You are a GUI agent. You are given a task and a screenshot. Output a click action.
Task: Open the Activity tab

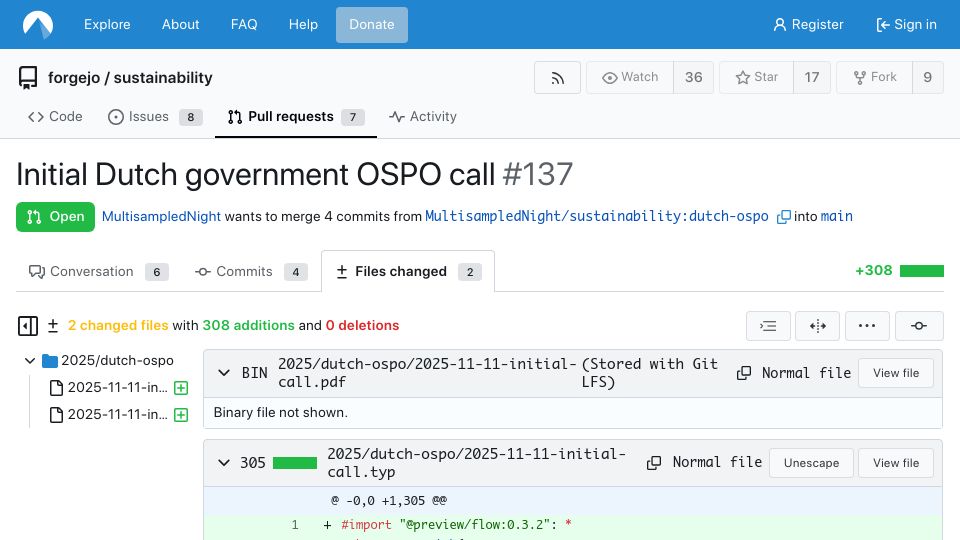tap(423, 116)
